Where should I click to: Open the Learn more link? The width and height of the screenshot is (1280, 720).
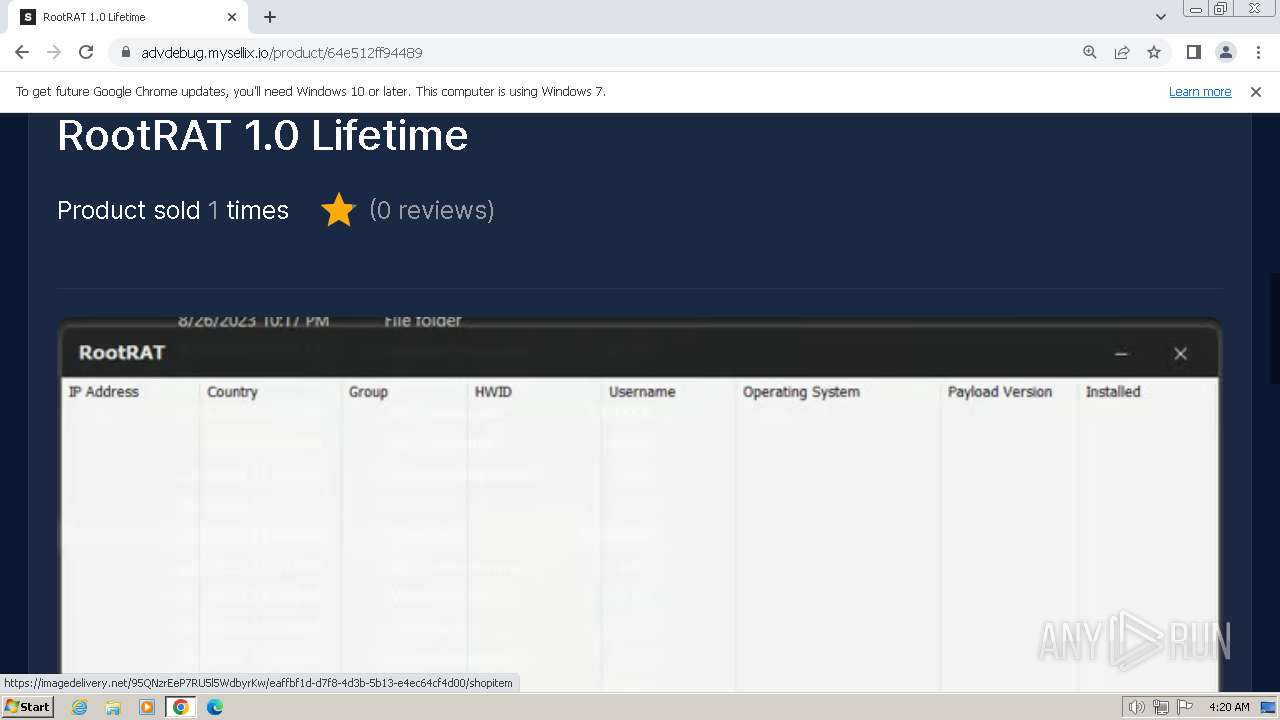coord(1200,91)
